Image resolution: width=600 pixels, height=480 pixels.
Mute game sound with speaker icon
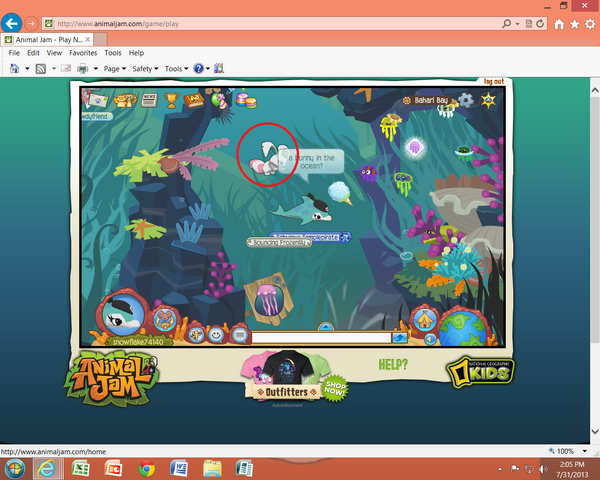click(x=430, y=339)
